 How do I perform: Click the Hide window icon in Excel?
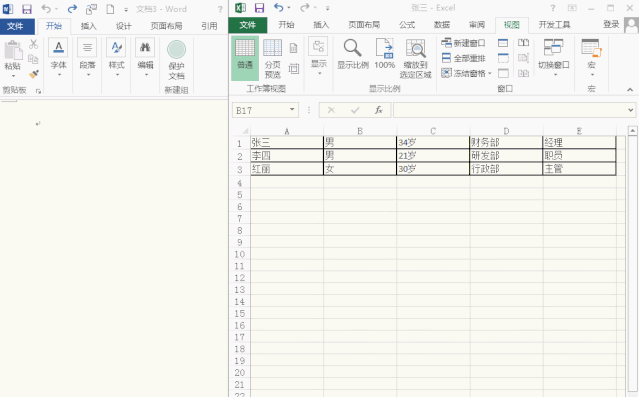click(503, 58)
